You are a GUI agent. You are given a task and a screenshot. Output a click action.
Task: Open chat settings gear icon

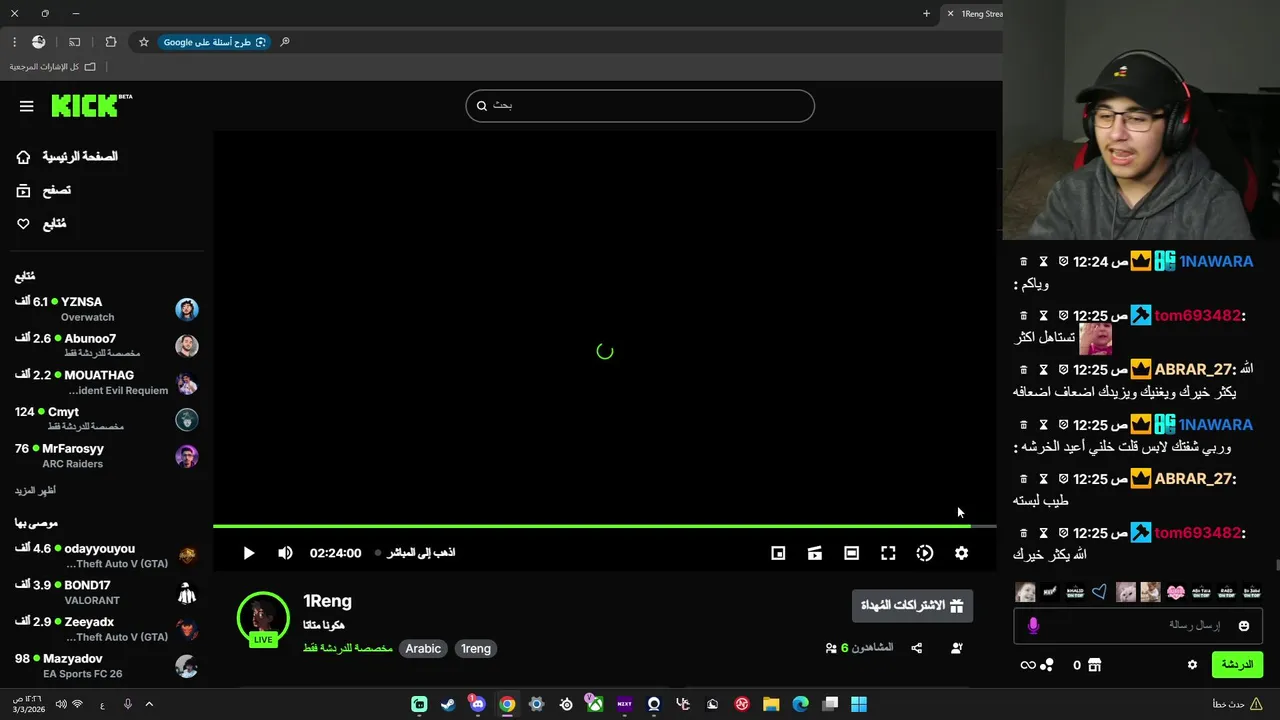pyautogui.click(x=1192, y=665)
